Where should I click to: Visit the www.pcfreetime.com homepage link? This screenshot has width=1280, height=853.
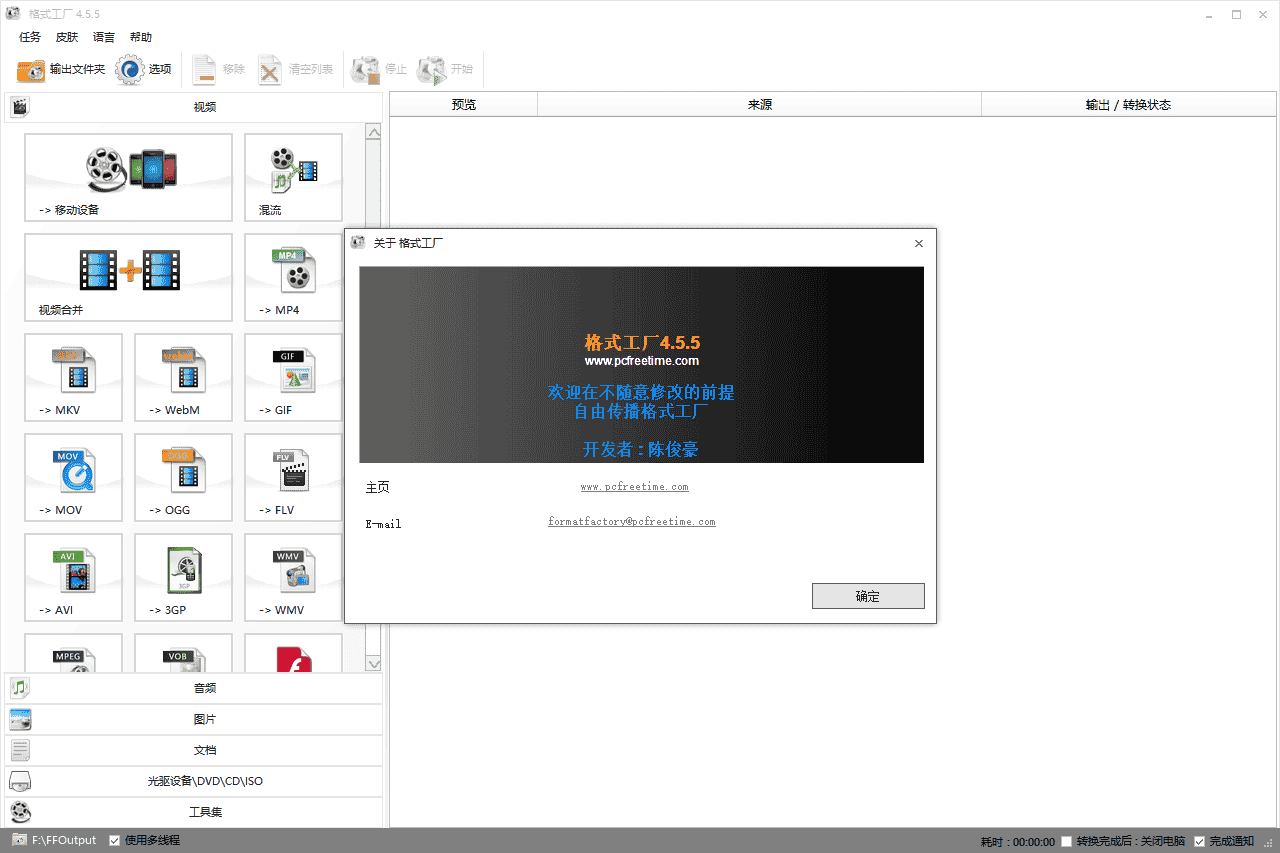click(x=634, y=486)
